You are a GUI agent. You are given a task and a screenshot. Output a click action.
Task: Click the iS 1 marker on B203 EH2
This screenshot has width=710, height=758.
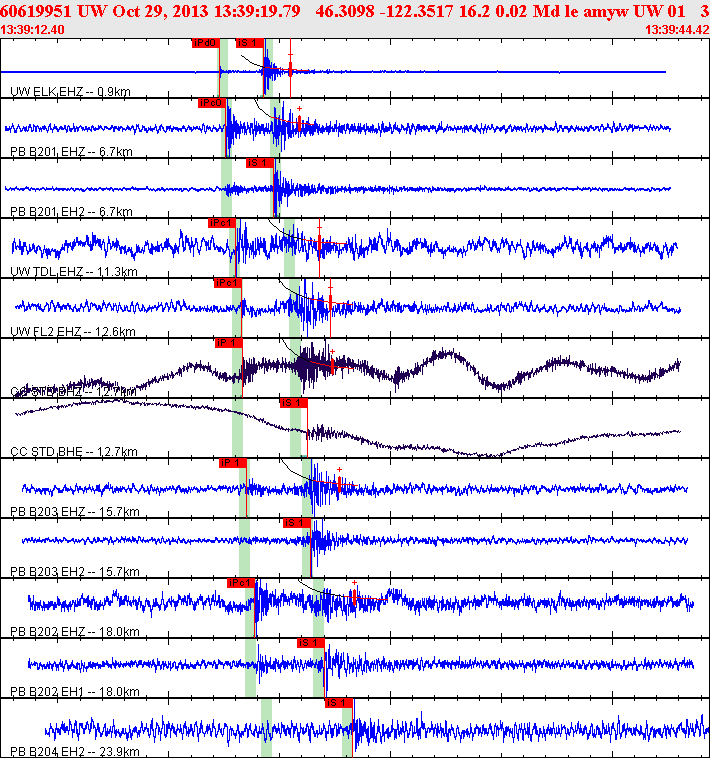297,523
